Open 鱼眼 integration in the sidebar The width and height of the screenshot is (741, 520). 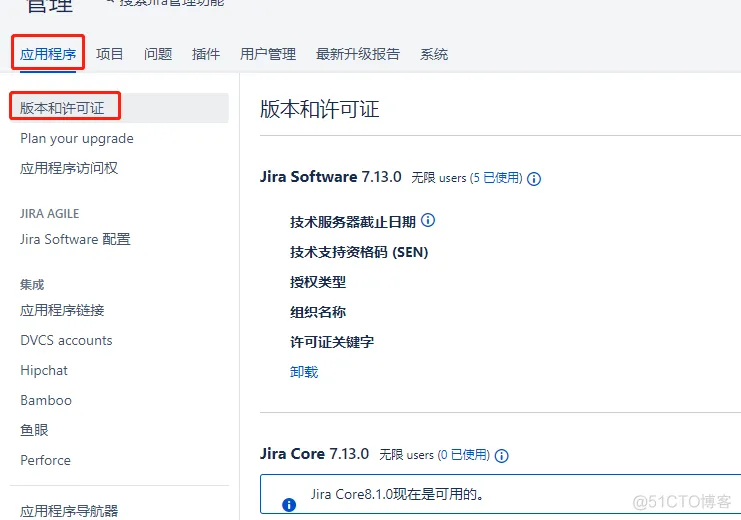click(x=34, y=430)
